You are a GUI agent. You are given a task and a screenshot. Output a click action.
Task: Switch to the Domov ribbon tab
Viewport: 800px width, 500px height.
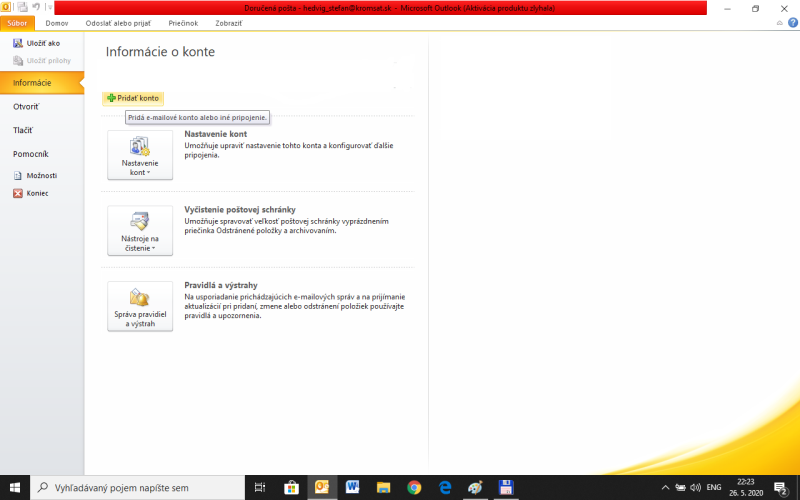click(x=57, y=23)
